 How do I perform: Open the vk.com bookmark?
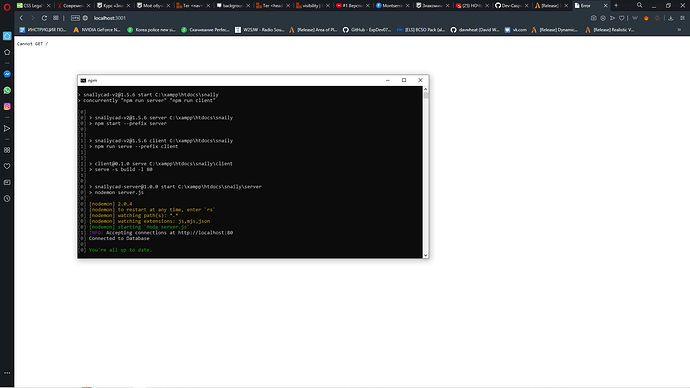[x=515, y=30]
